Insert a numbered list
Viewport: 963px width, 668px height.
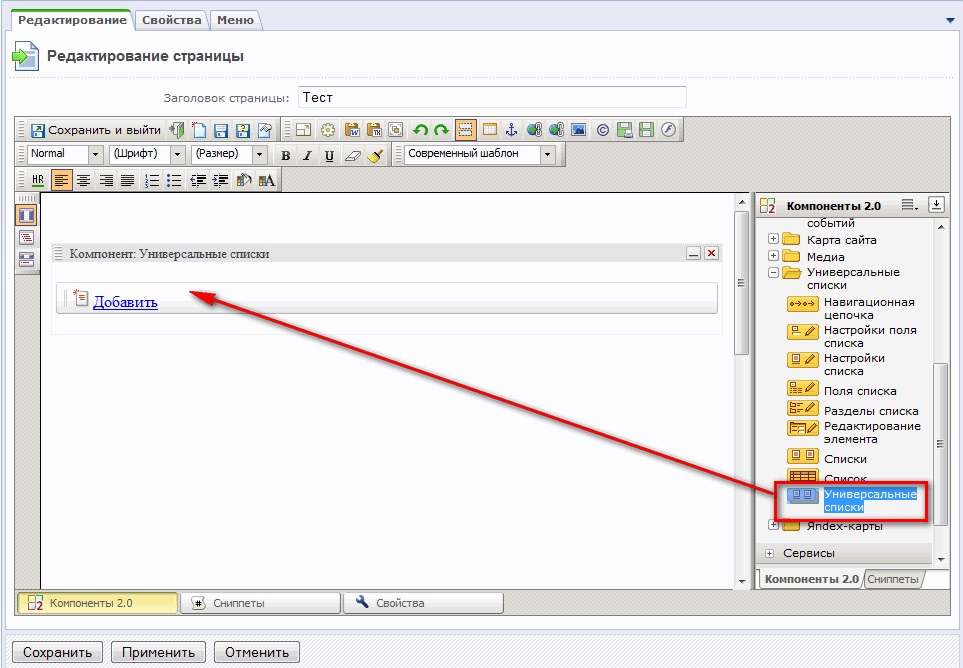tap(152, 181)
